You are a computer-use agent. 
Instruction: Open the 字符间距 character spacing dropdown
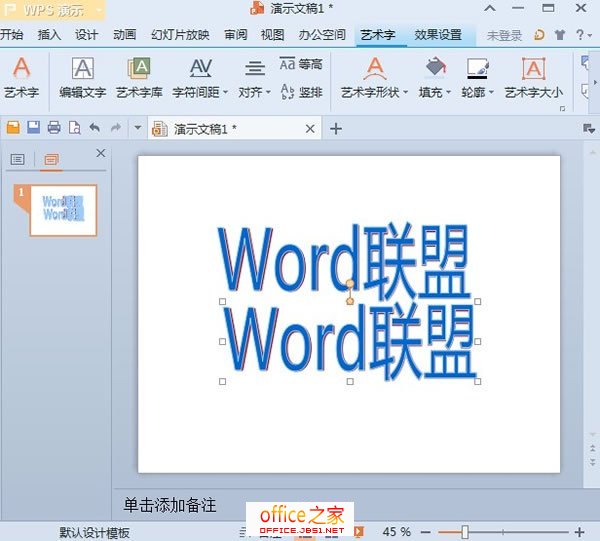coord(200,78)
